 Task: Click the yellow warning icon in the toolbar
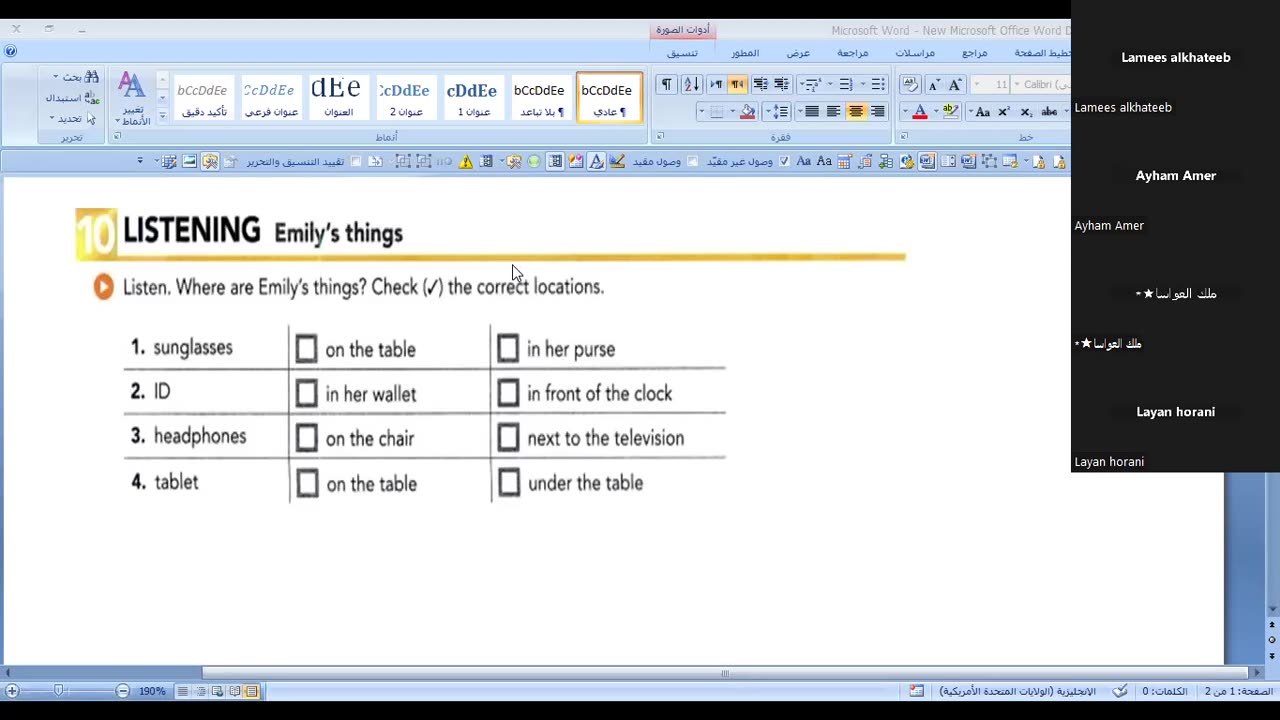coord(465,161)
